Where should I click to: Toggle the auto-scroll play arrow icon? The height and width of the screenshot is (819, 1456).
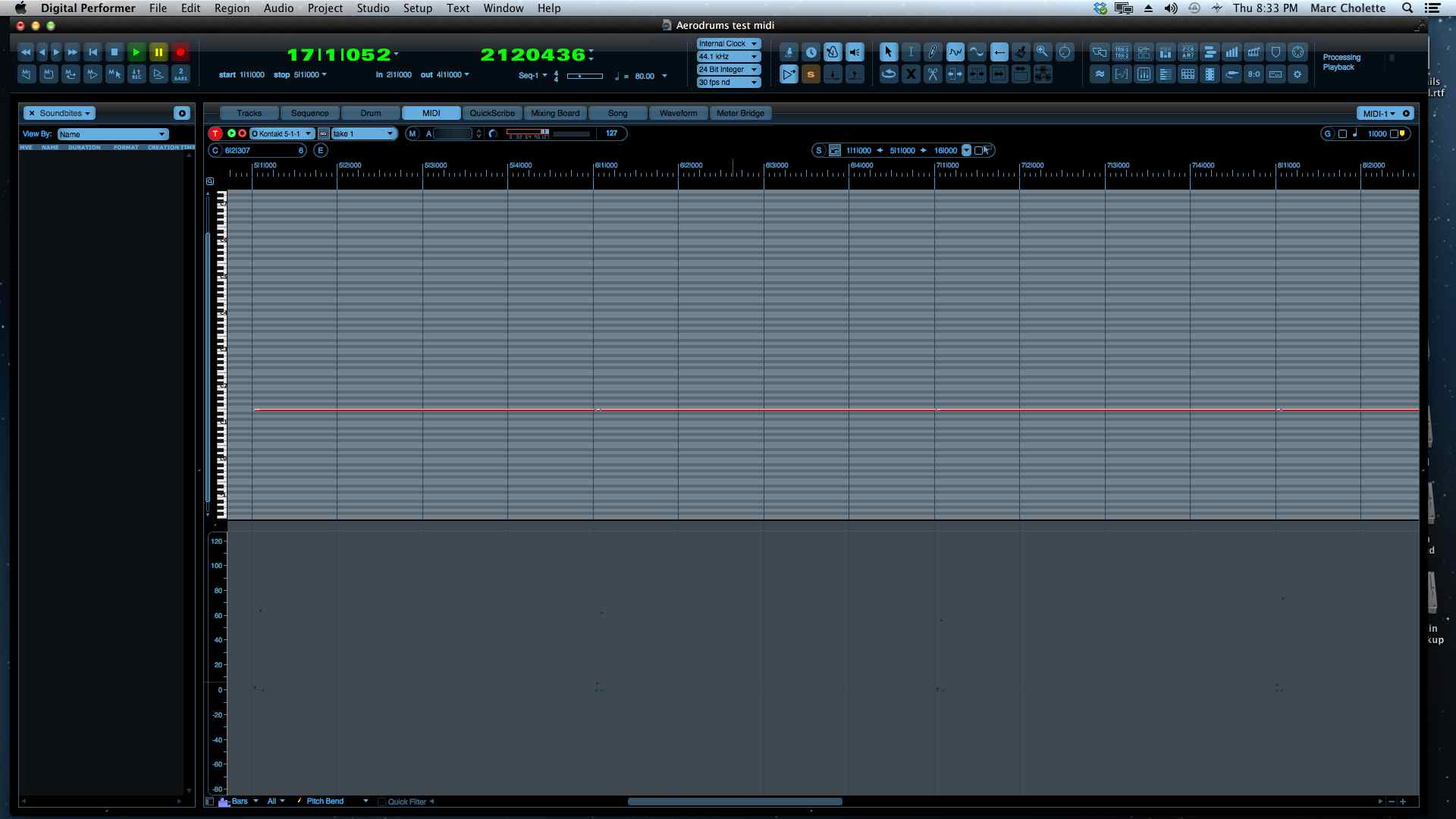pyautogui.click(x=789, y=74)
